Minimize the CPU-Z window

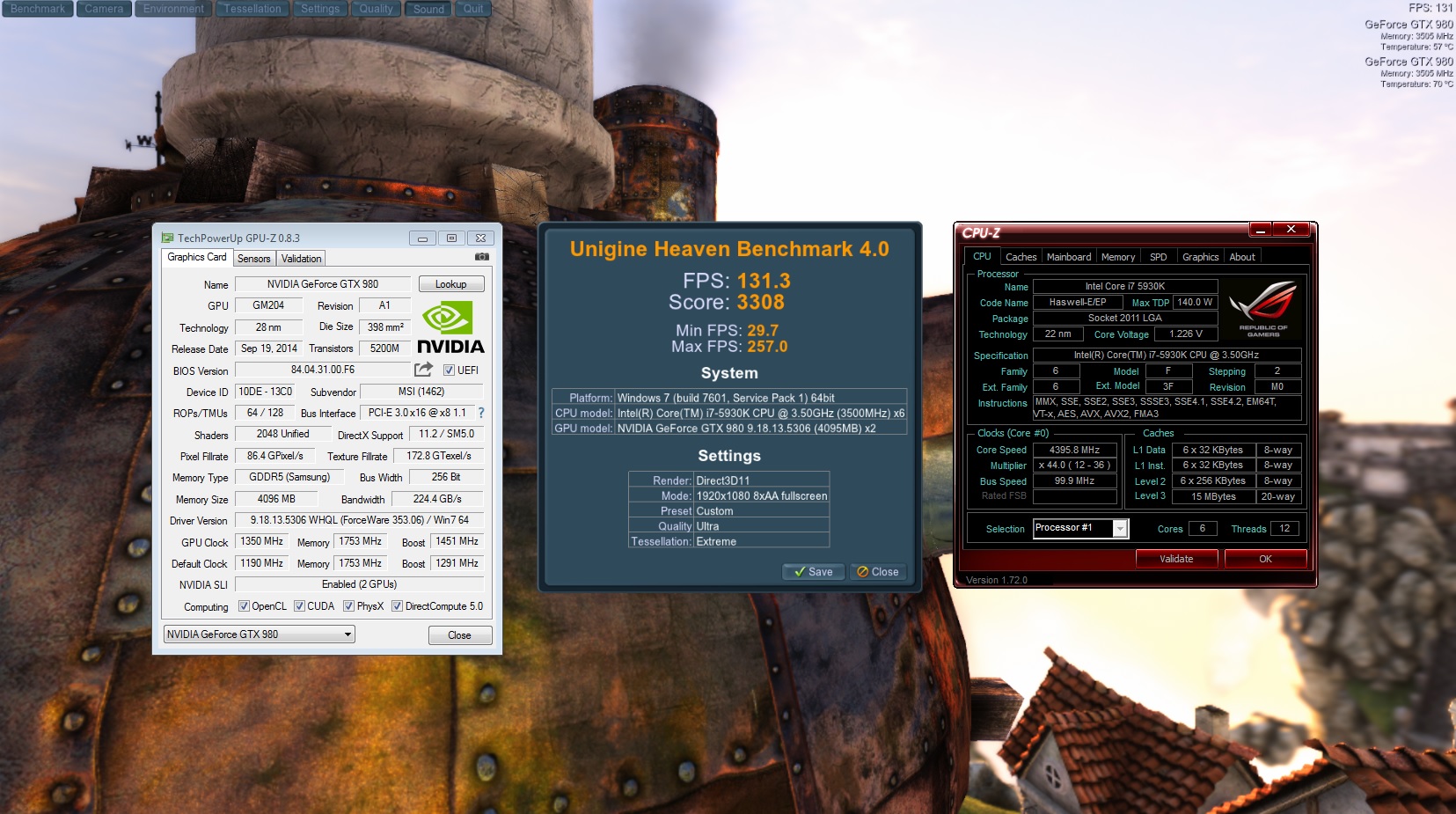[x=1261, y=230]
